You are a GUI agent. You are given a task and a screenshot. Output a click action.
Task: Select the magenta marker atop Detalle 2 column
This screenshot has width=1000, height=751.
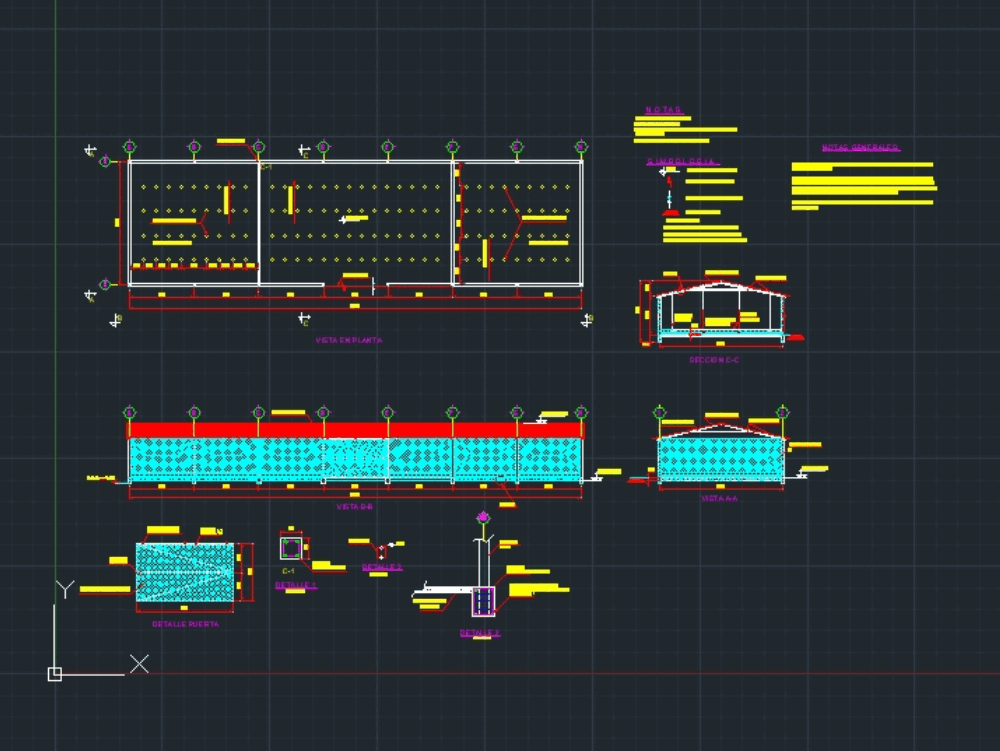coord(485,517)
